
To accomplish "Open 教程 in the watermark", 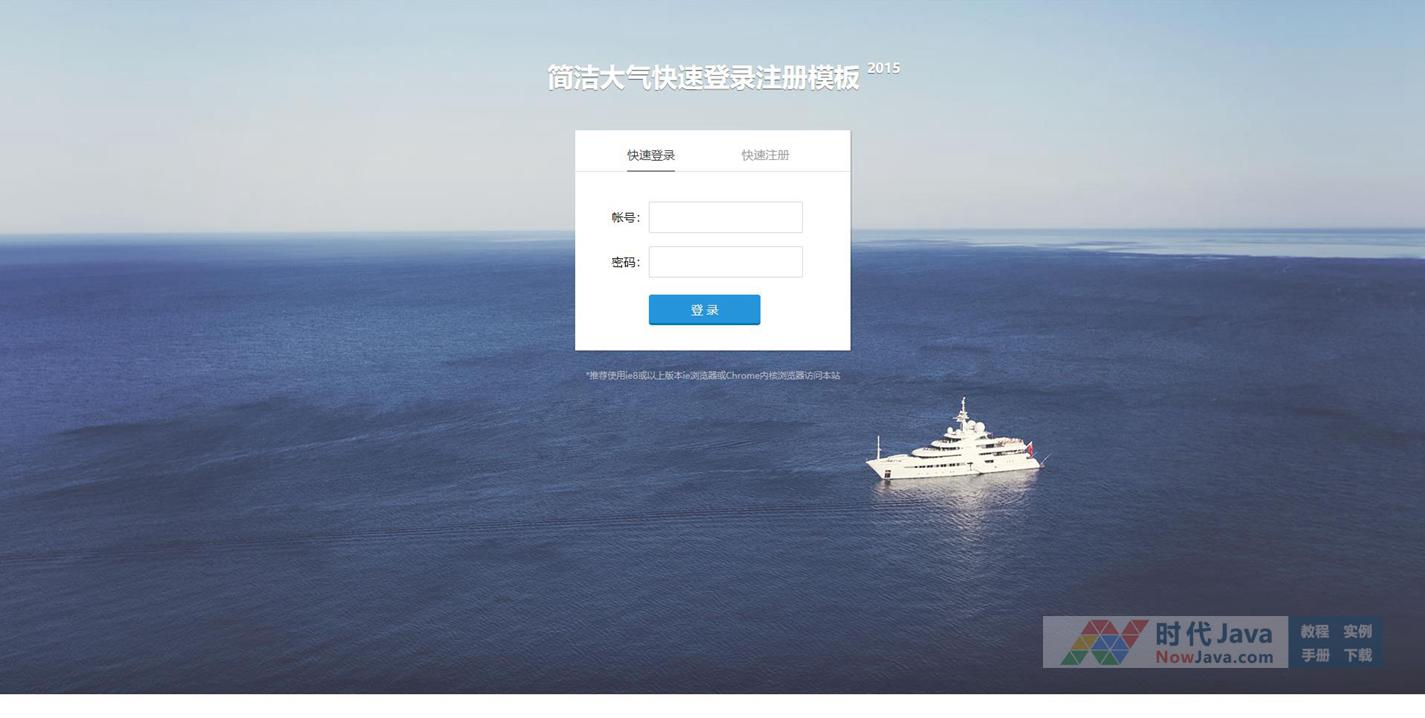I will tap(1314, 631).
